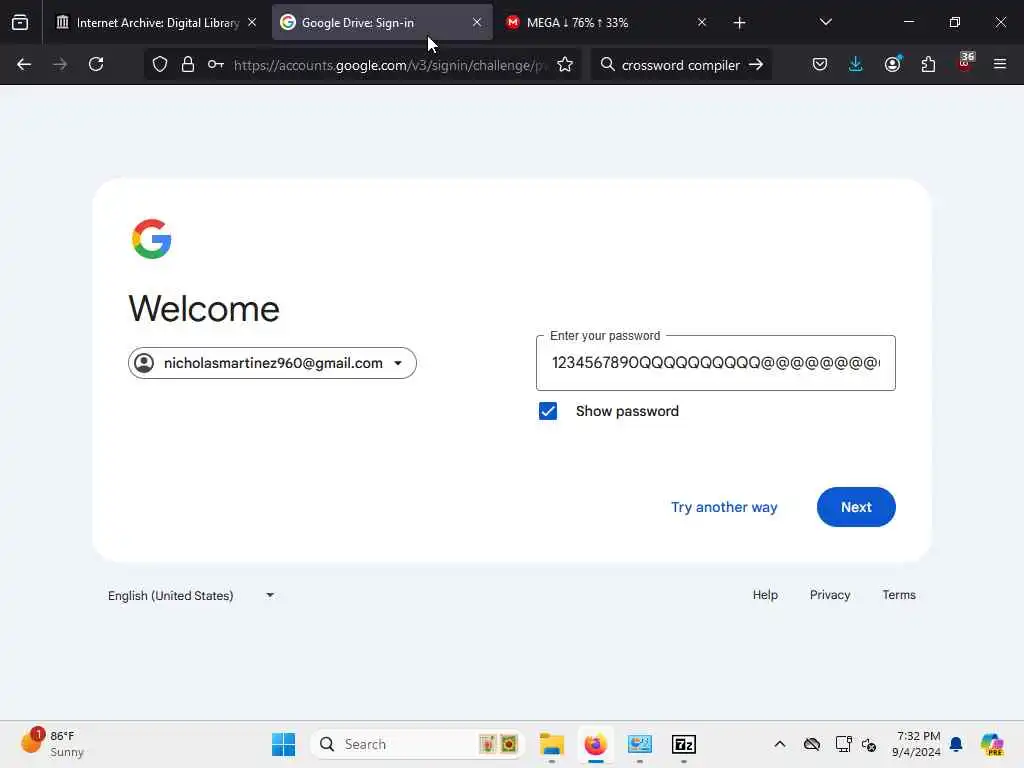The height and width of the screenshot is (768, 1024).
Task: Uncheck Show password checkbox
Action: click(548, 411)
